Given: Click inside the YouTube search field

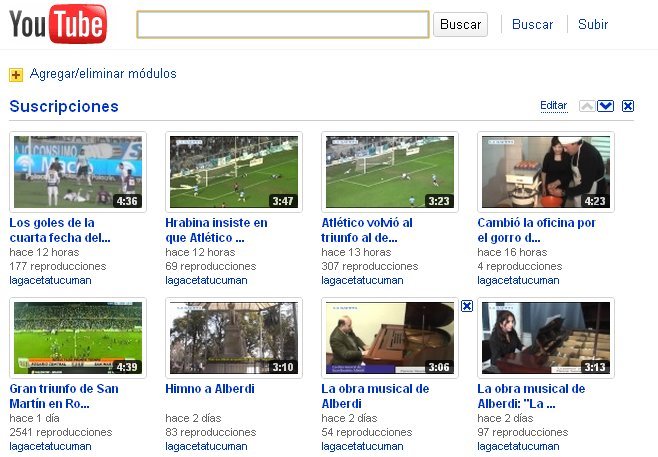Looking at the screenshot, I should click(x=282, y=24).
